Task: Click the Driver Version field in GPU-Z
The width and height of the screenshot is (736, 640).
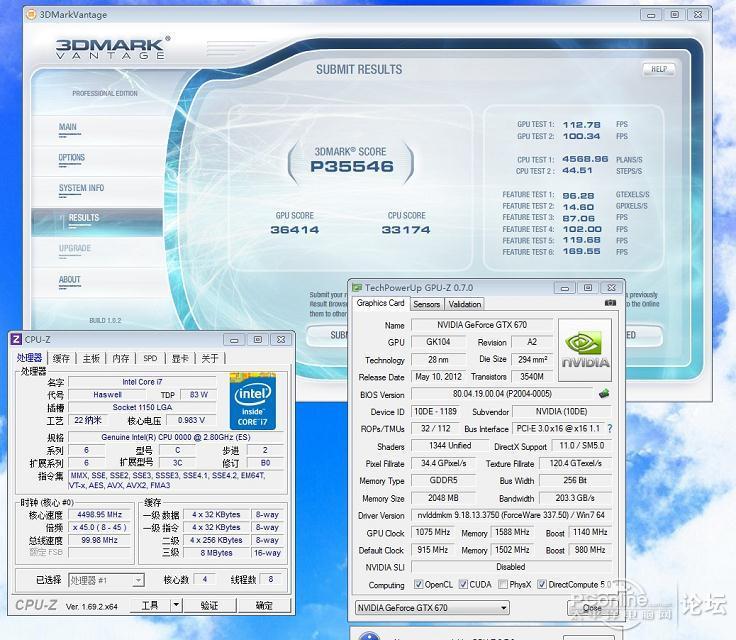Action: click(x=511, y=515)
